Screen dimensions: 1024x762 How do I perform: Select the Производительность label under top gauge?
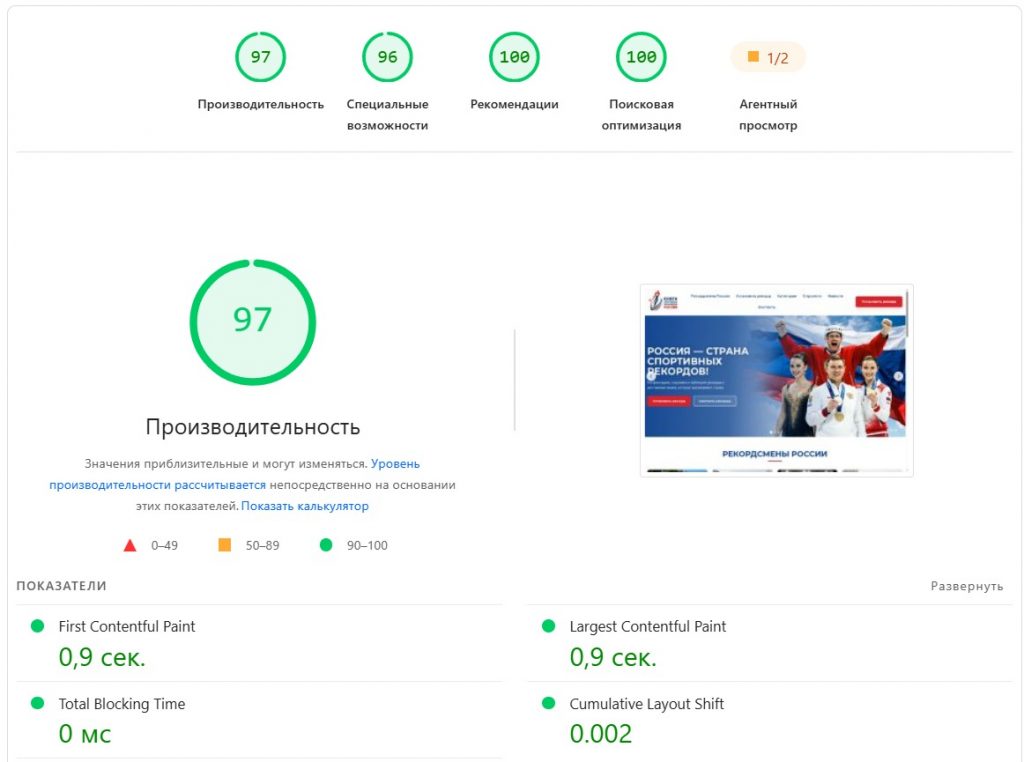[261, 104]
